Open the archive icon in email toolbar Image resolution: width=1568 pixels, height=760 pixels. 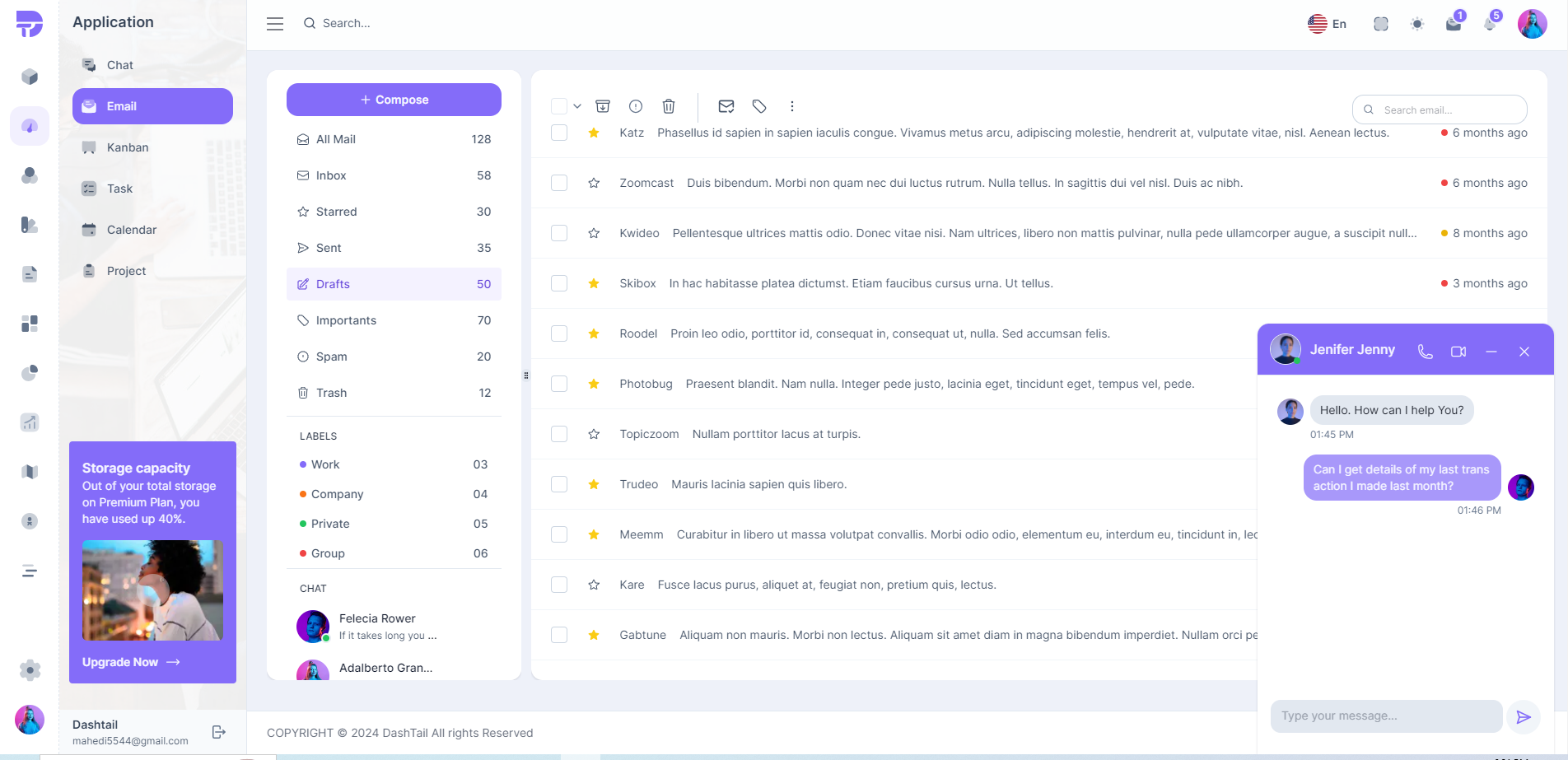pyautogui.click(x=603, y=106)
